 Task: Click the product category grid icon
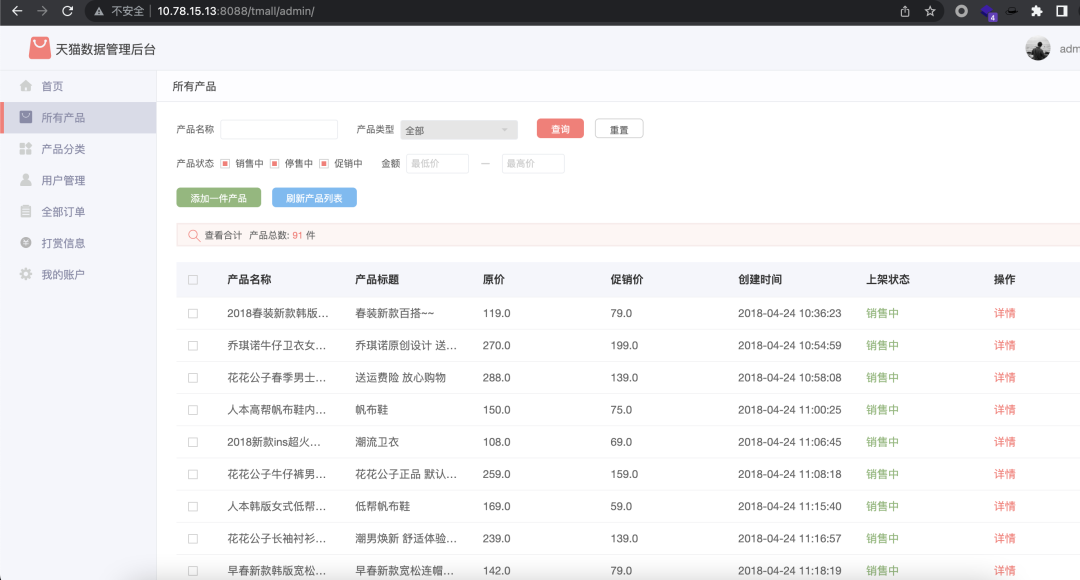pos(26,149)
